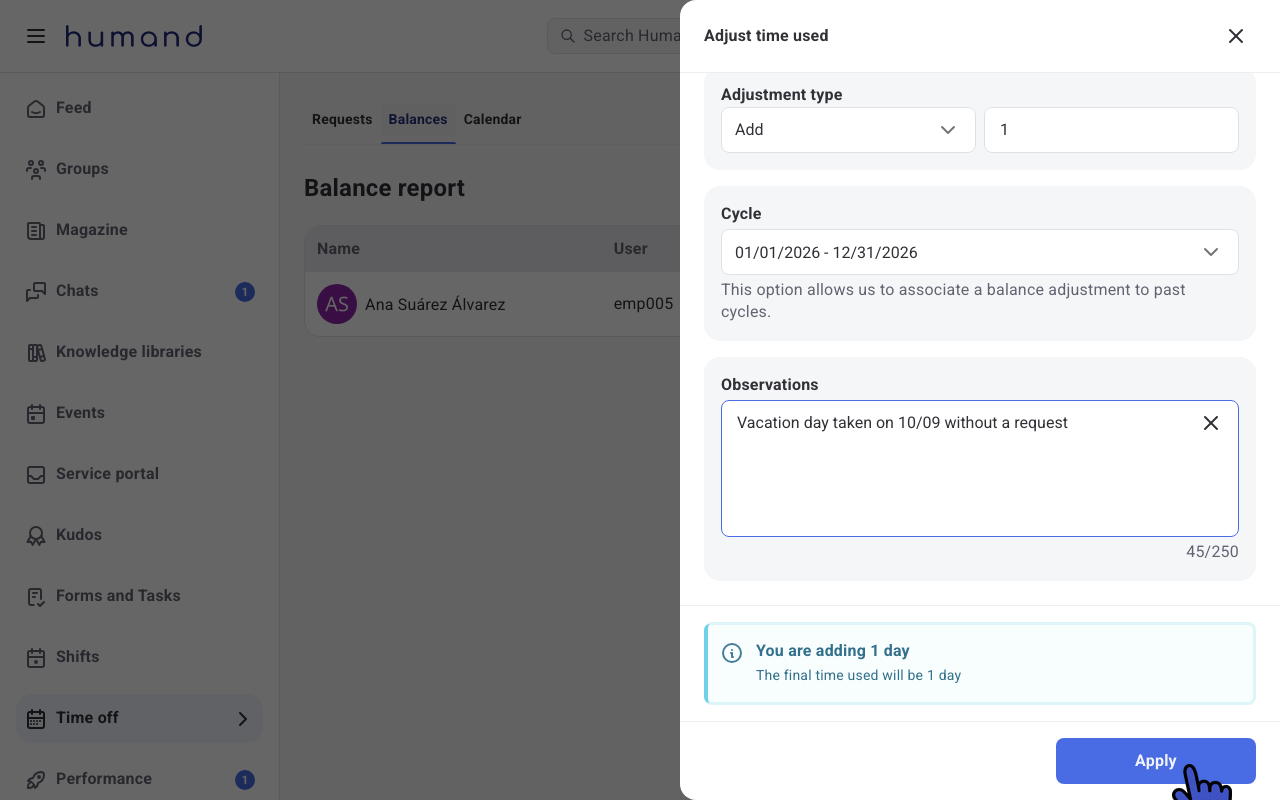
Task: Click the Search Humand field
Action: tap(614, 36)
